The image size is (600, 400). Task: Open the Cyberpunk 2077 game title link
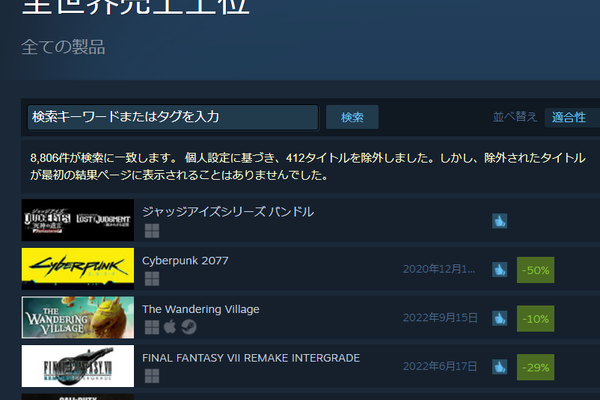point(185,261)
